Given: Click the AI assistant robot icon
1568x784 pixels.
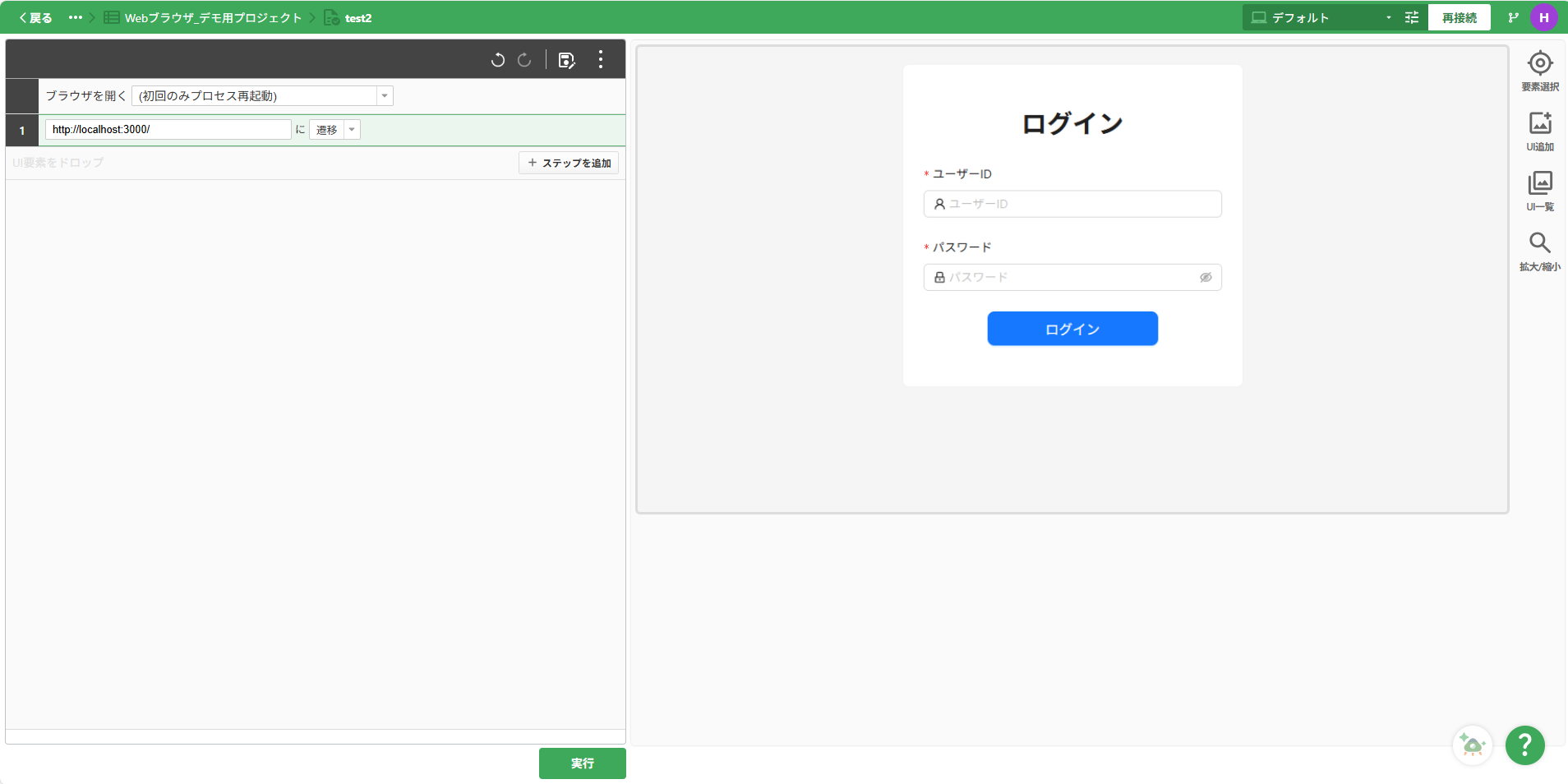Looking at the screenshot, I should pos(1472,745).
